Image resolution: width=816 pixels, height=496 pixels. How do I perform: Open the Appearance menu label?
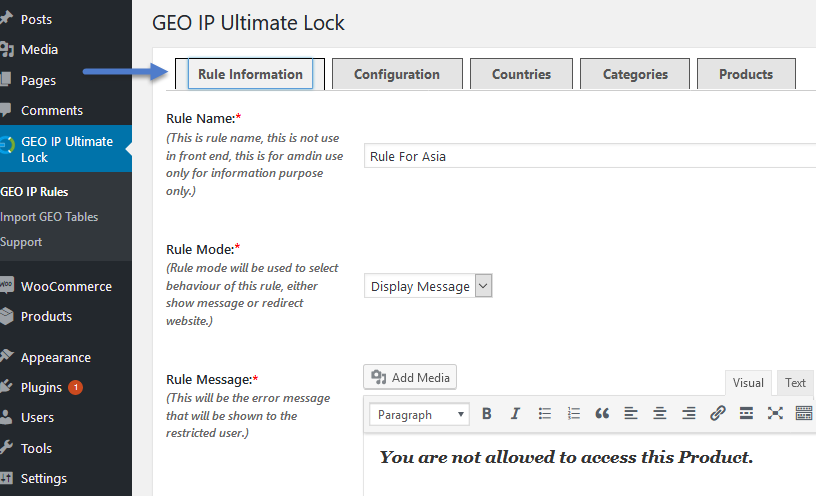tap(56, 358)
